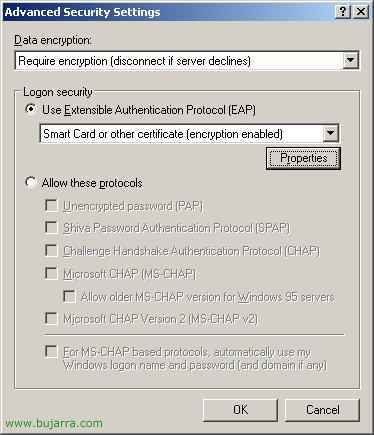Click Cancel to discard changes
The image size is (374, 435).
point(322,410)
